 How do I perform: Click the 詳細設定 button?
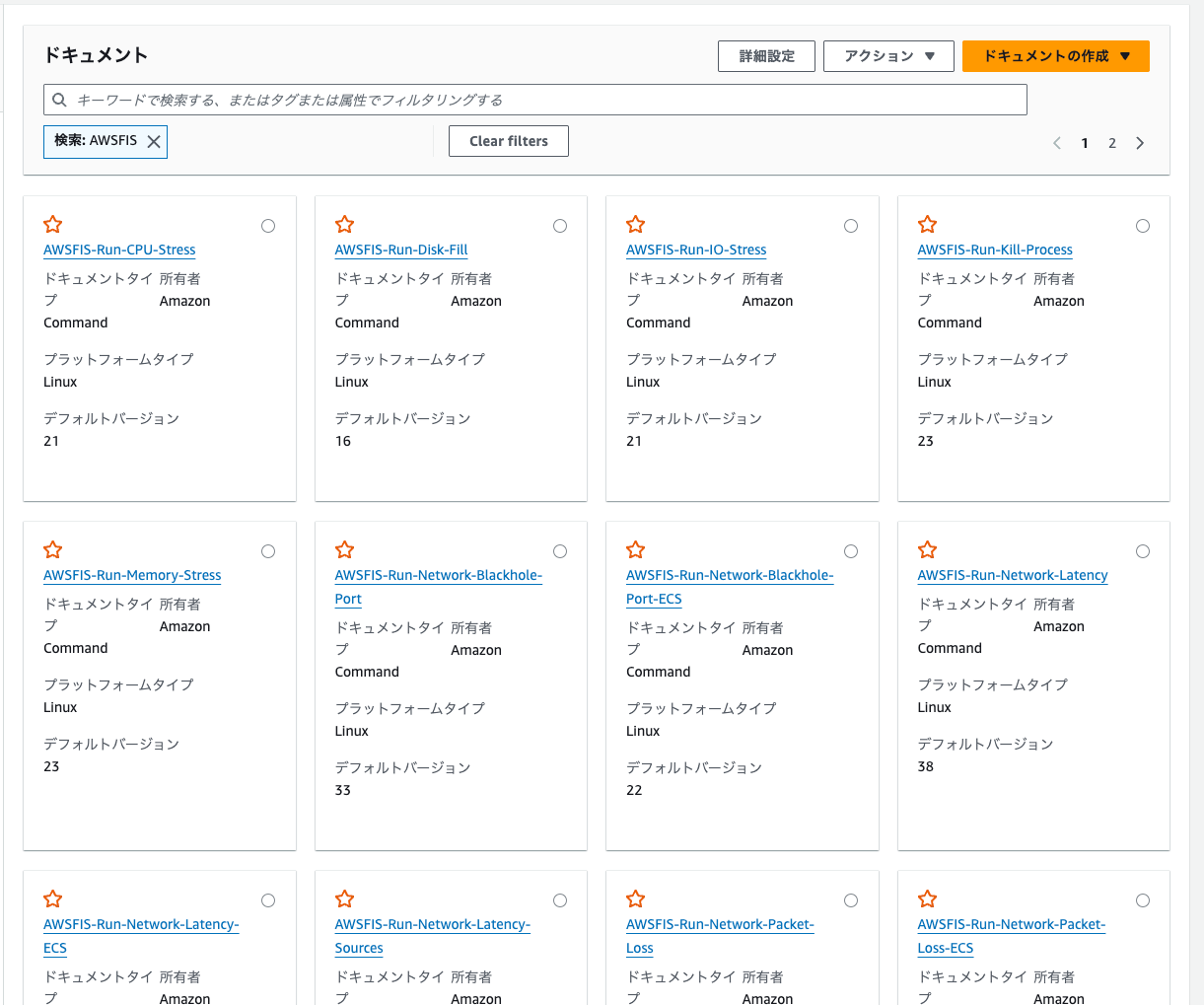pos(766,56)
